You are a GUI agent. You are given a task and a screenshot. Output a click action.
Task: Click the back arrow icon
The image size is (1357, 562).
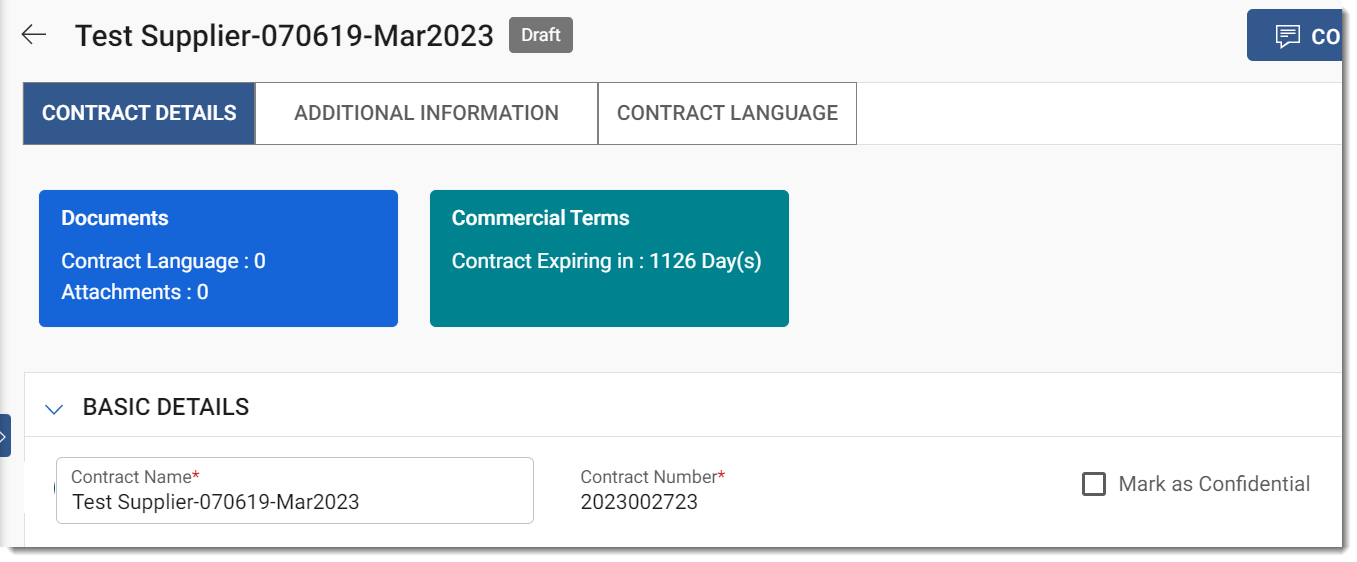(34, 35)
